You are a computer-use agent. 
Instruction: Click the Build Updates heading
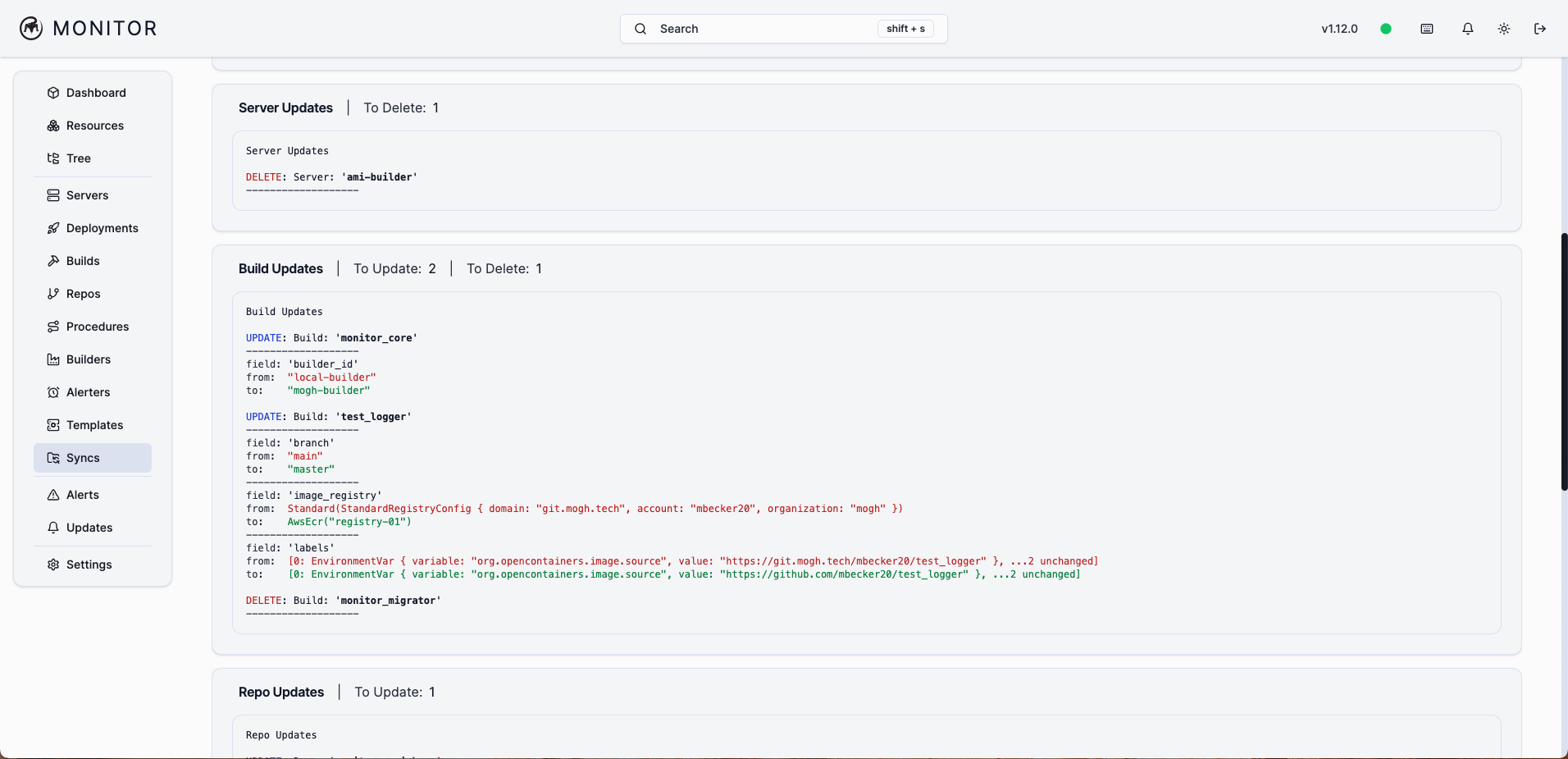[x=280, y=268]
